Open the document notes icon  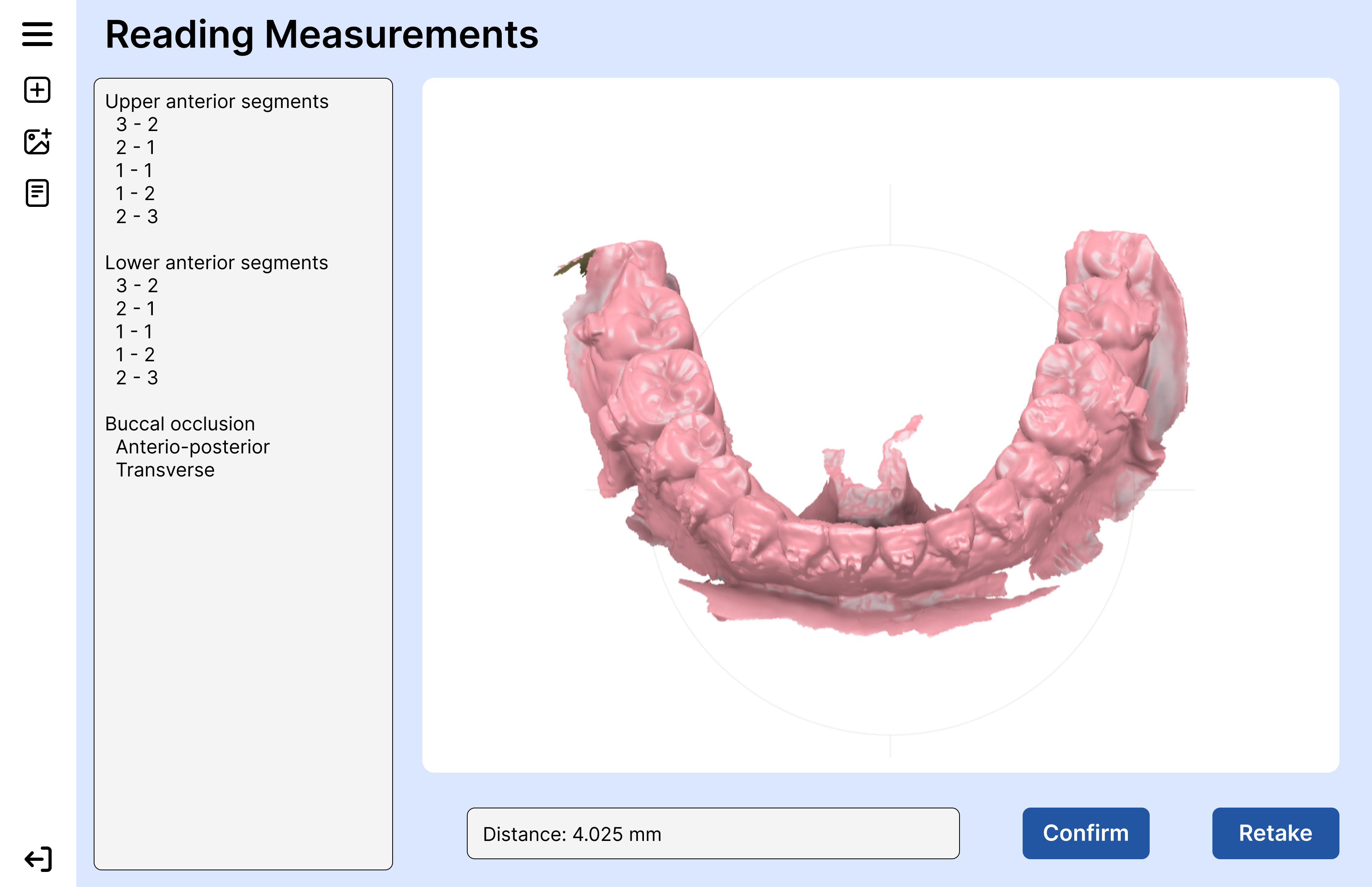[37, 193]
